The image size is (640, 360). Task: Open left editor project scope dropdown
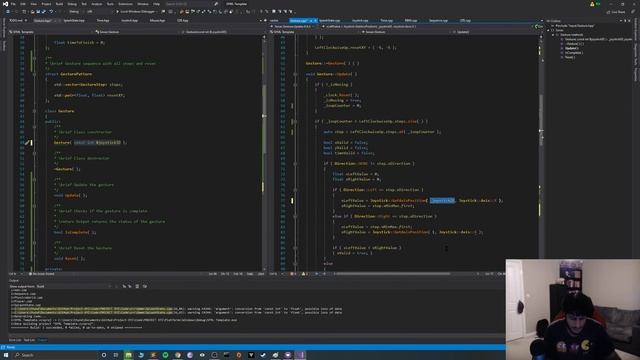point(51,32)
